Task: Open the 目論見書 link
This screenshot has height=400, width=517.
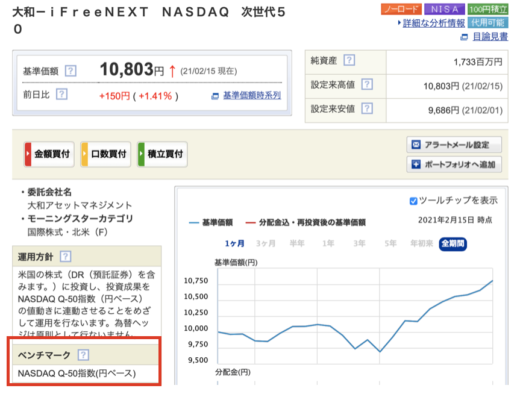Action: (490, 36)
